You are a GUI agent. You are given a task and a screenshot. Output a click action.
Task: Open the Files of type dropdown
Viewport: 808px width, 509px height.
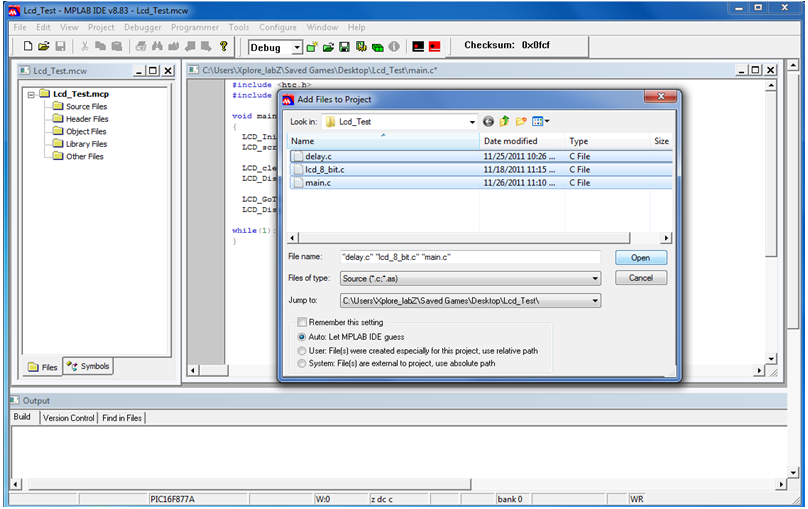pos(595,279)
